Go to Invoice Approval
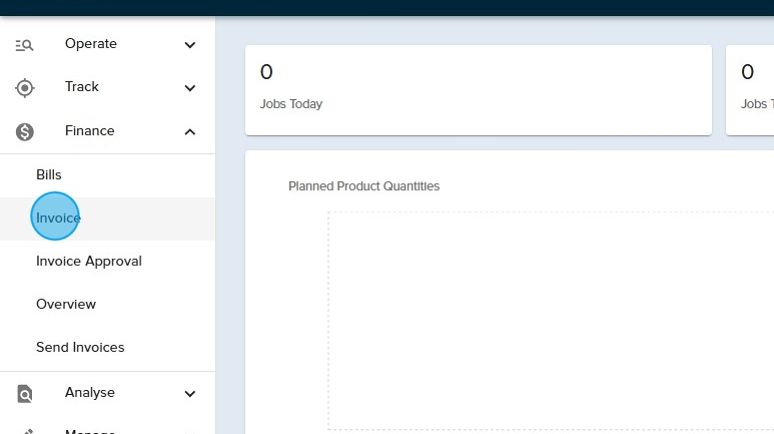774x434 pixels. (x=89, y=261)
